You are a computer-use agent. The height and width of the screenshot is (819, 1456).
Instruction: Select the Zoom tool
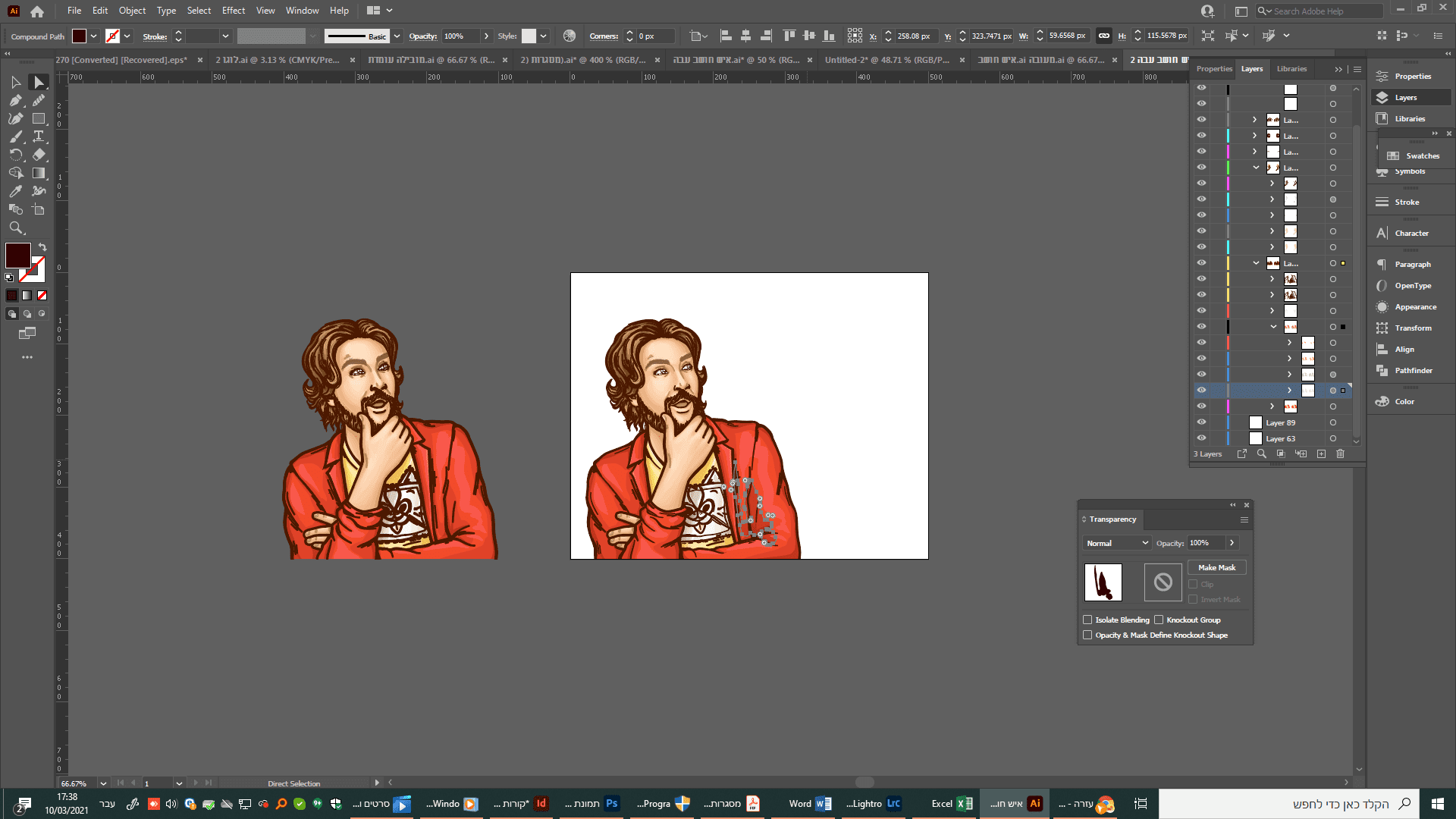pos(15,227)
